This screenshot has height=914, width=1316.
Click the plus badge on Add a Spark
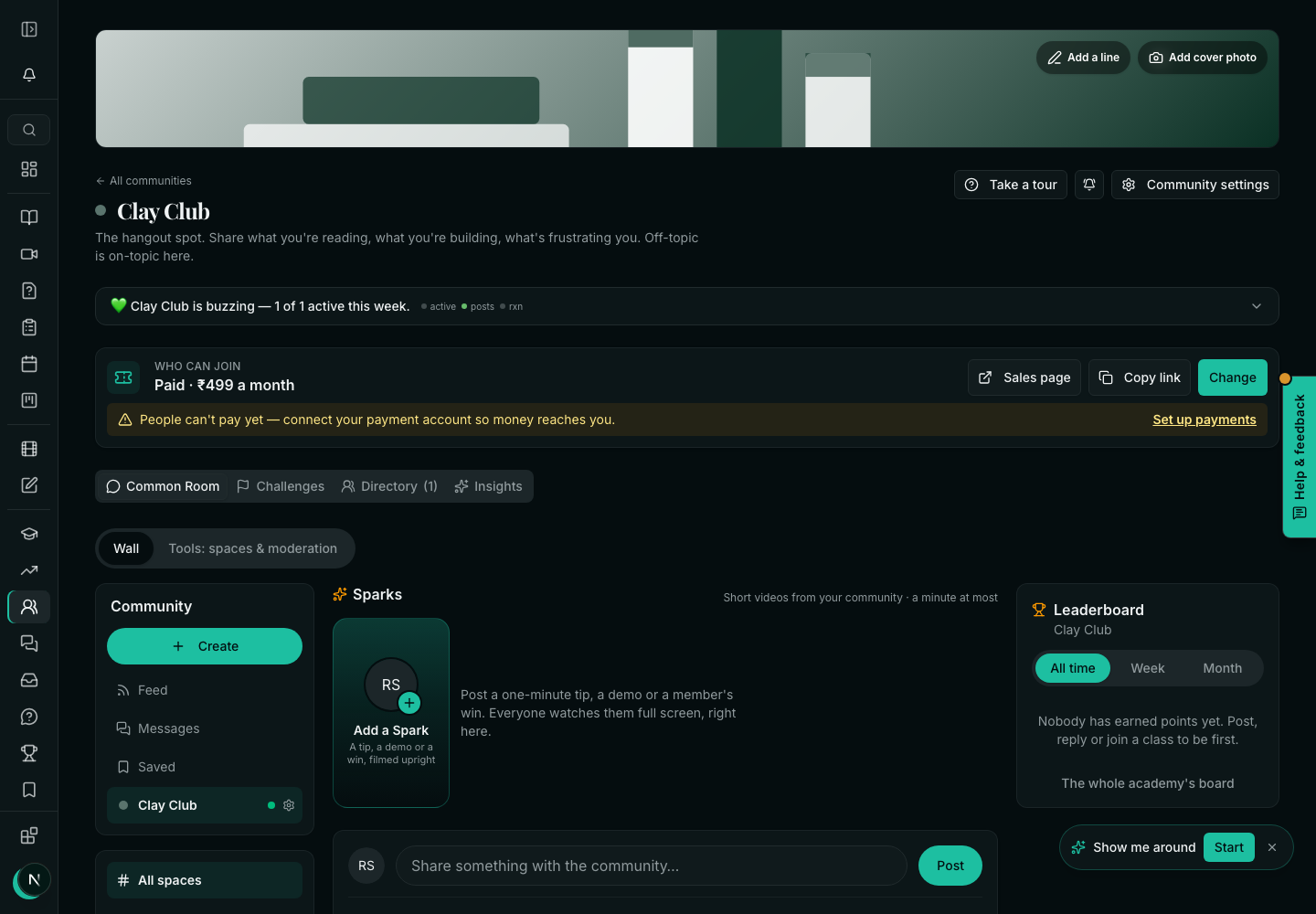pos(409,703)
